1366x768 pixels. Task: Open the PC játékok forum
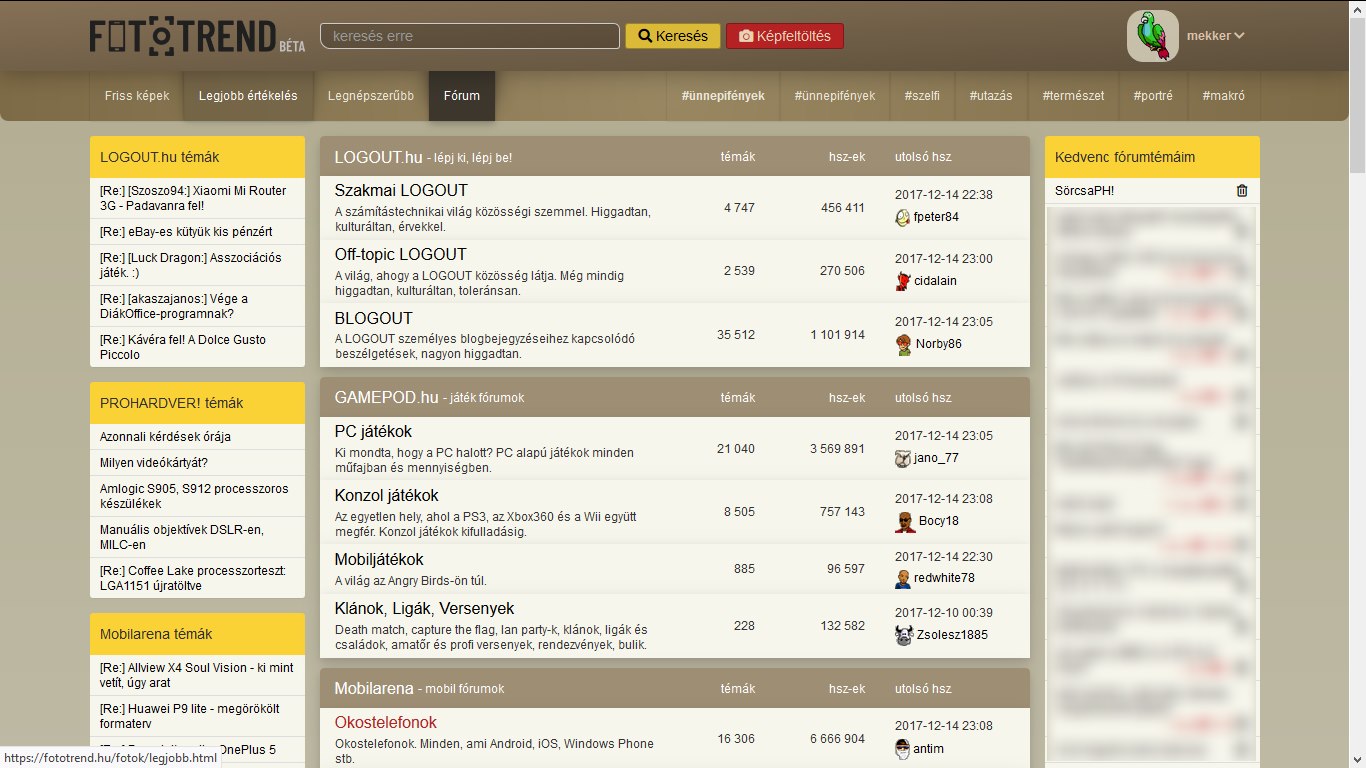pyautogui.click(x=373, y=431)
